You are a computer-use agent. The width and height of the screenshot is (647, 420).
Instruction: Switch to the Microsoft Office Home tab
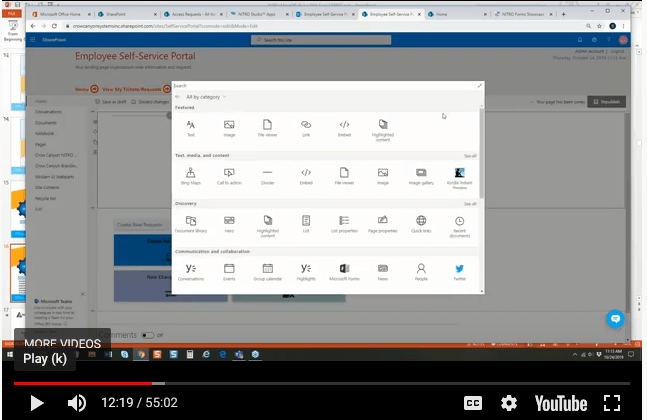(x=58, y=15)
